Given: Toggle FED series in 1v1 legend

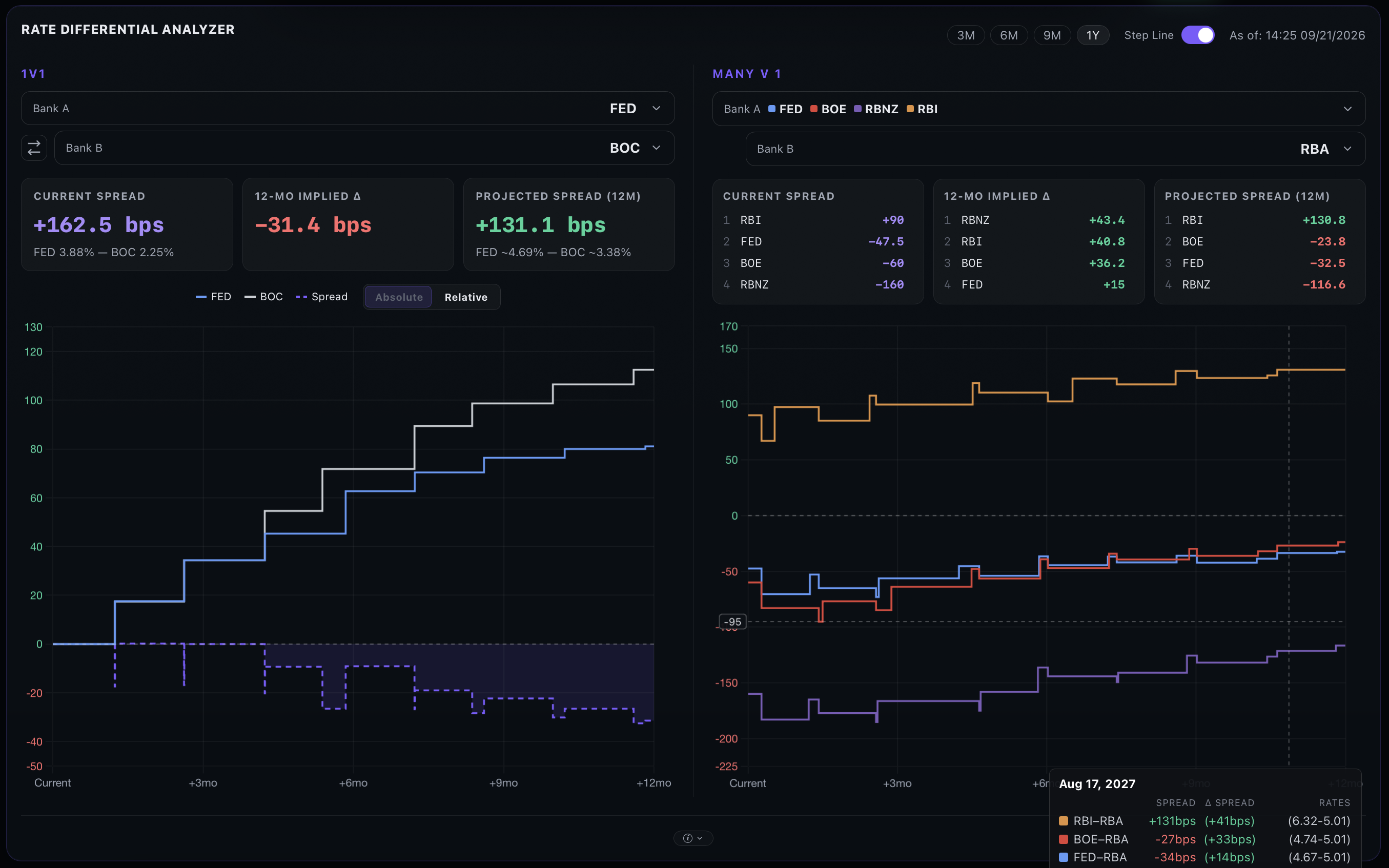Looking at the screenshot, I should pyautogui.click(x=213, y=297).
